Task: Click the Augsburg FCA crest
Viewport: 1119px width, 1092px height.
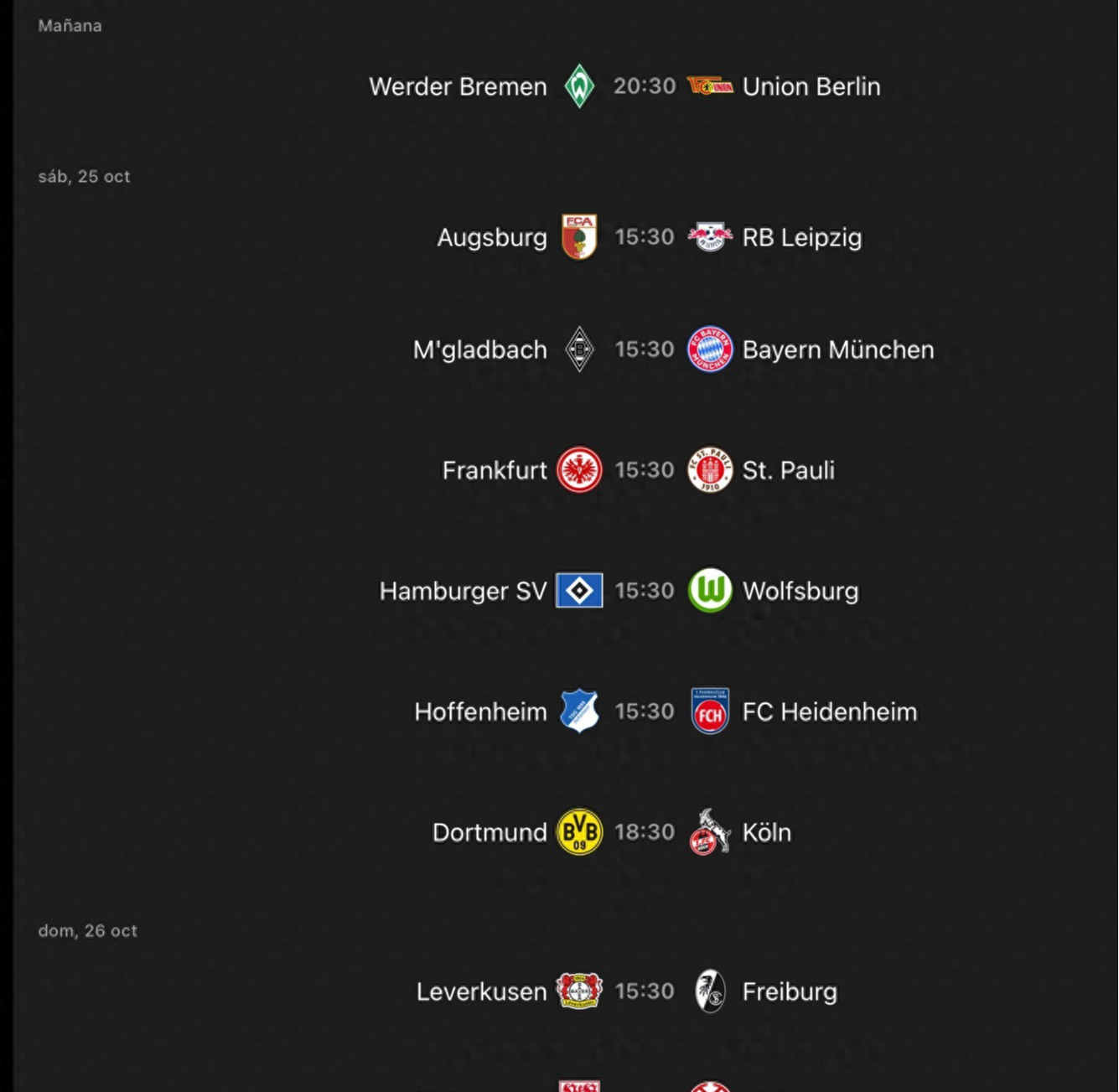Action: (579, 236)
